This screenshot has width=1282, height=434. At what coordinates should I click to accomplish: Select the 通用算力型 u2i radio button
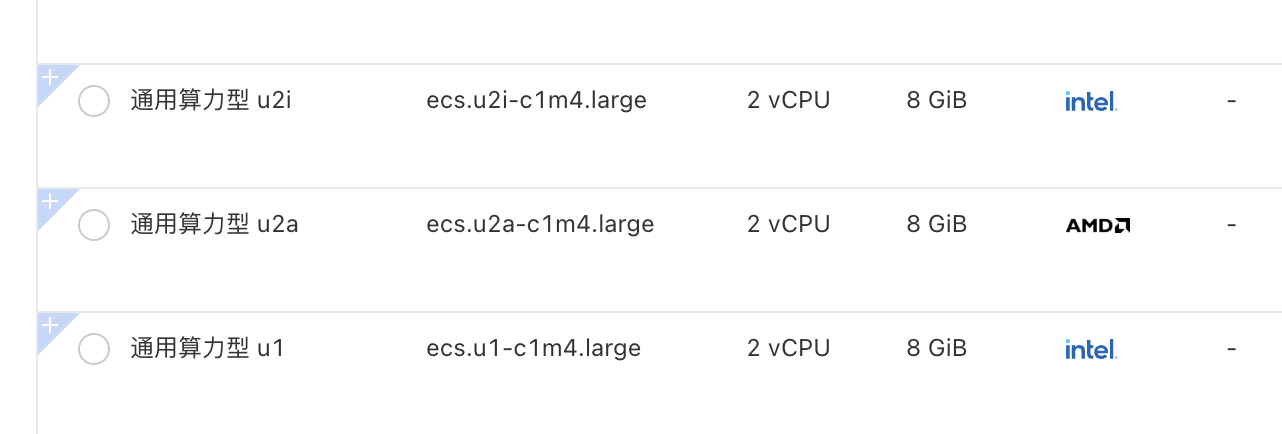[x=94, y=101]
